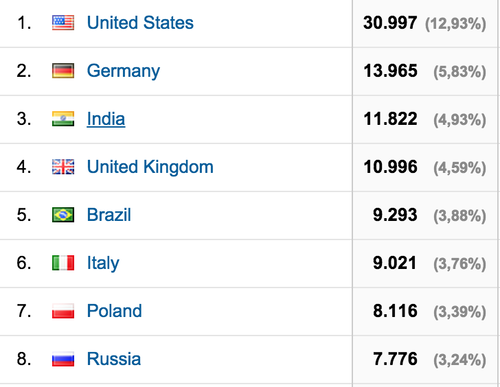500x387 pixels.
Task: Click the 13.965 sessions value
Action: [390, 71]
